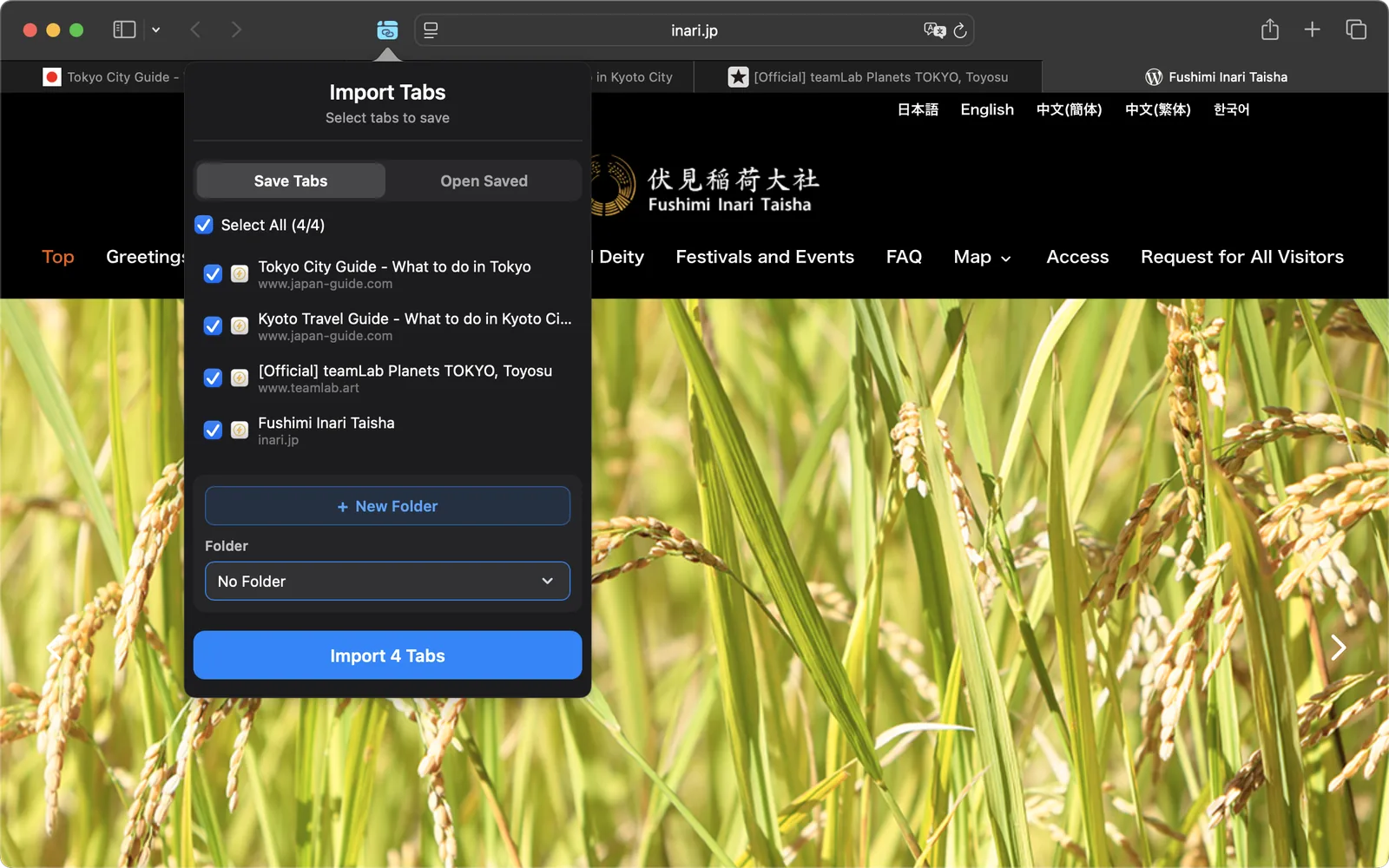Go back with the back arrow
The width and height of the screenshot is (1389, 868).
tap(195, 30)
